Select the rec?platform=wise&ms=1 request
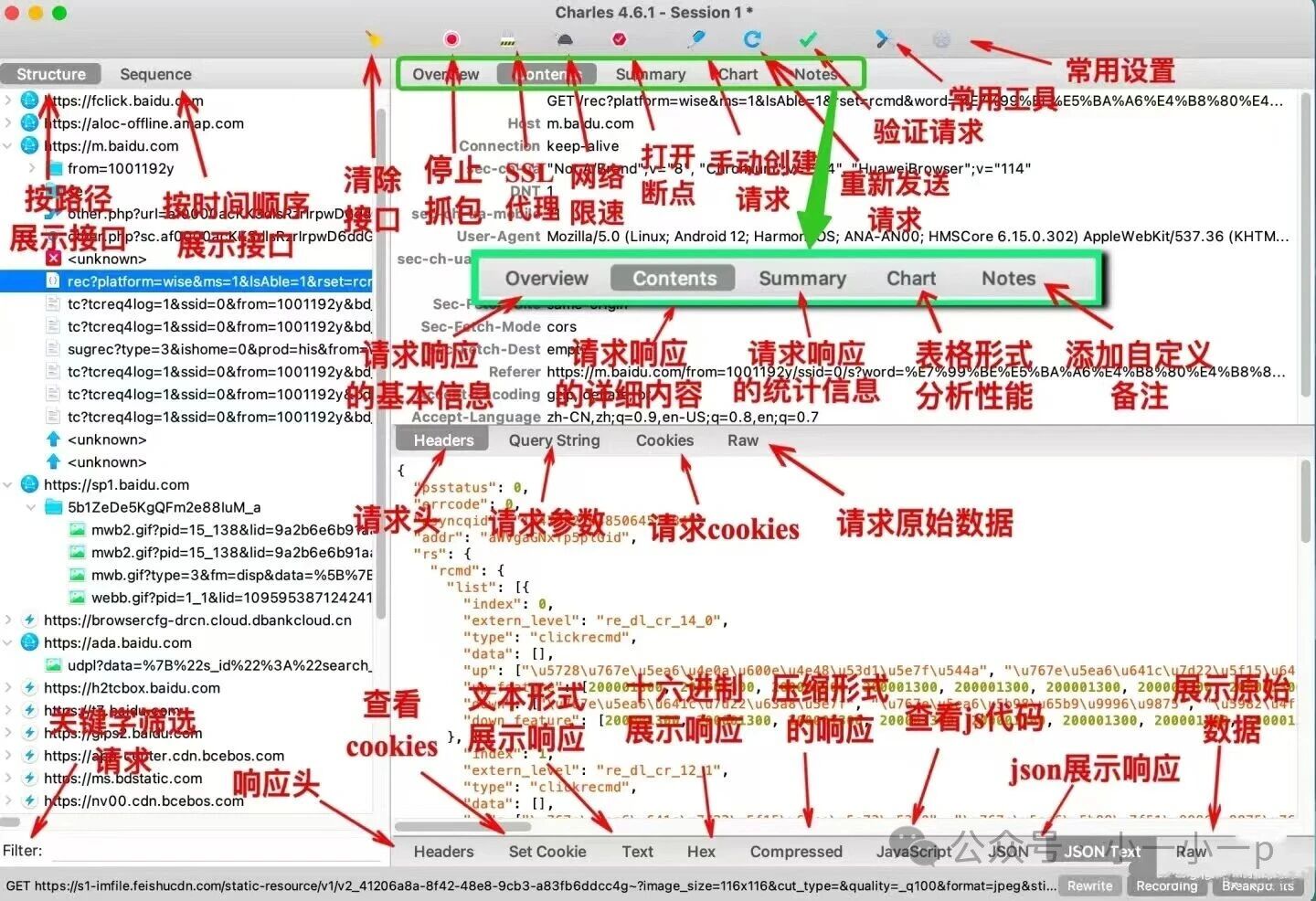The image size is (1316, 901). (186, 281)
